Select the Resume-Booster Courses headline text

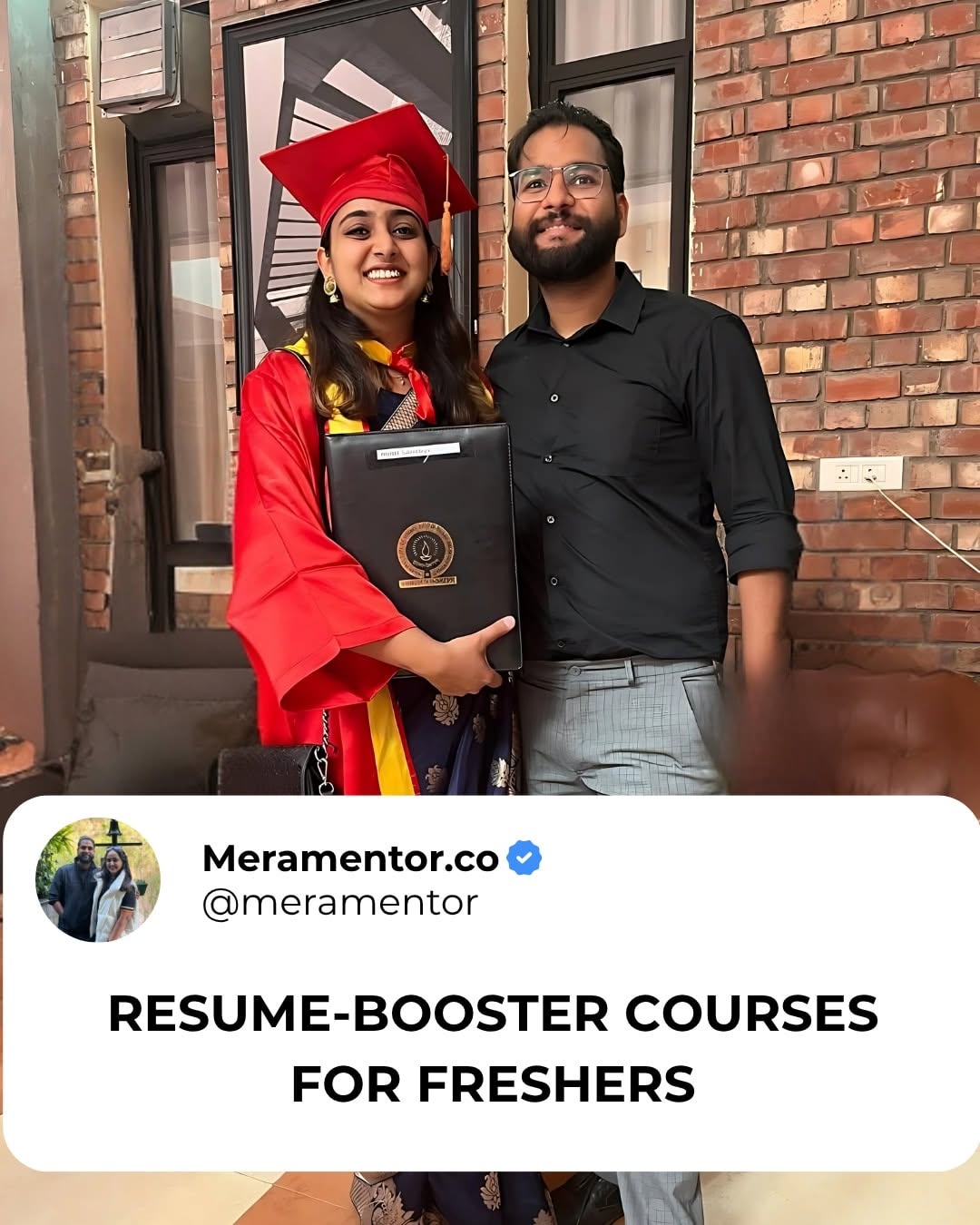point(493,1049)
